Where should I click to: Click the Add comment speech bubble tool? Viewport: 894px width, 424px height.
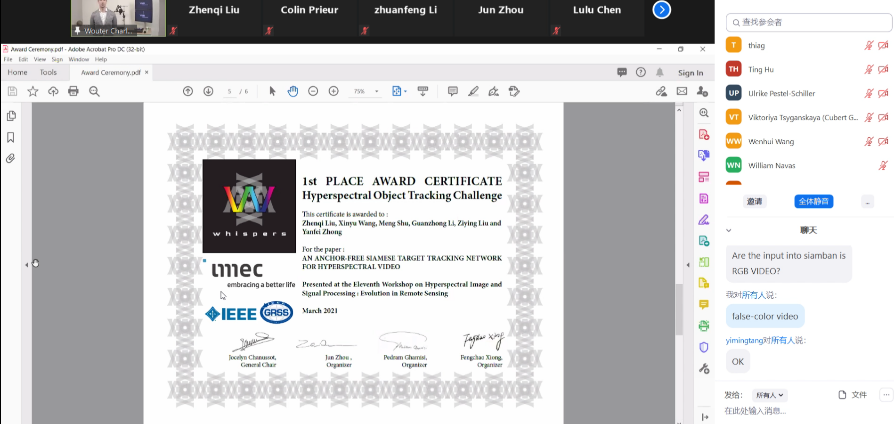point(452,91)
